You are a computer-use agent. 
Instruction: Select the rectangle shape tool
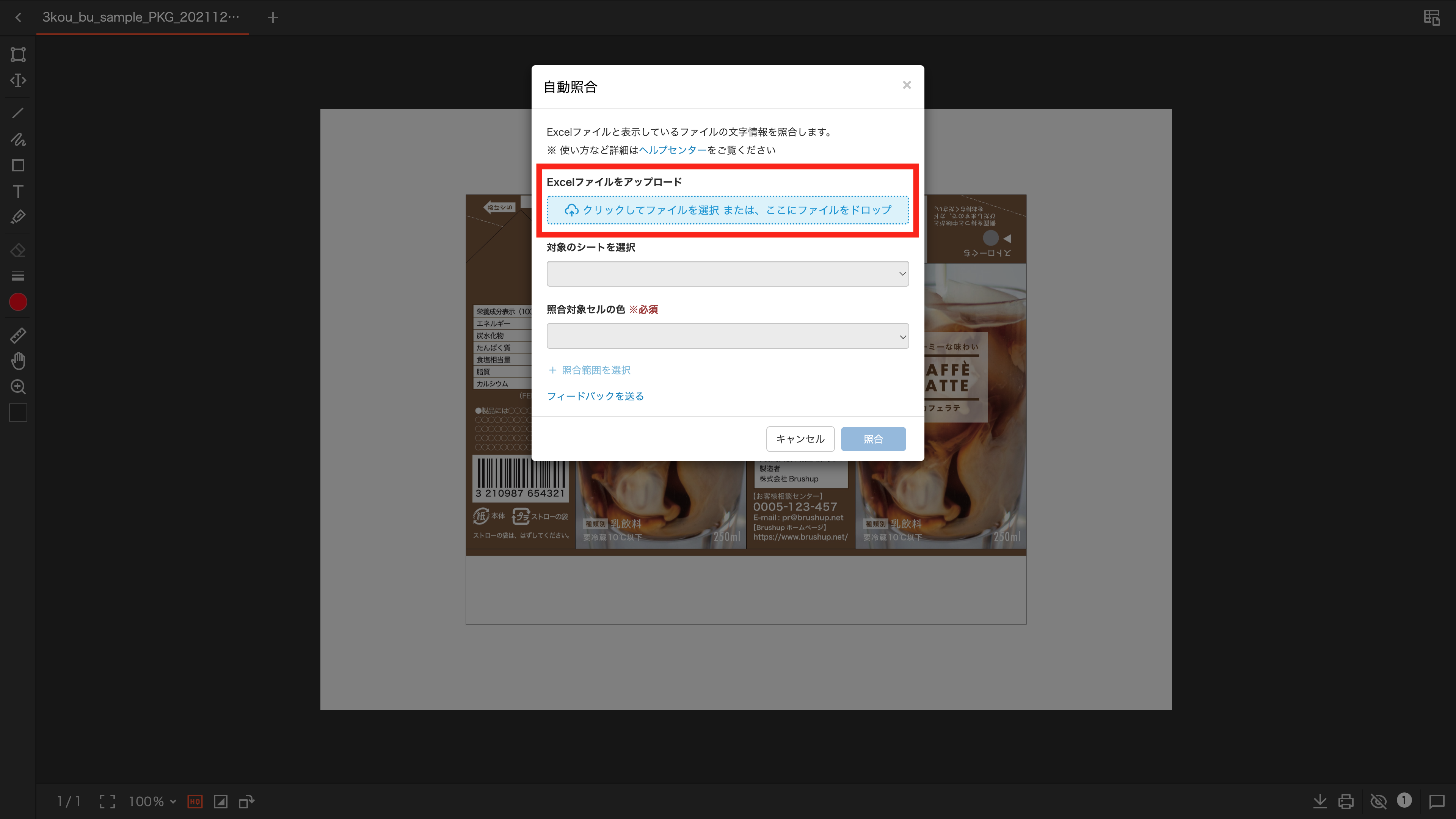pos(18,166)
